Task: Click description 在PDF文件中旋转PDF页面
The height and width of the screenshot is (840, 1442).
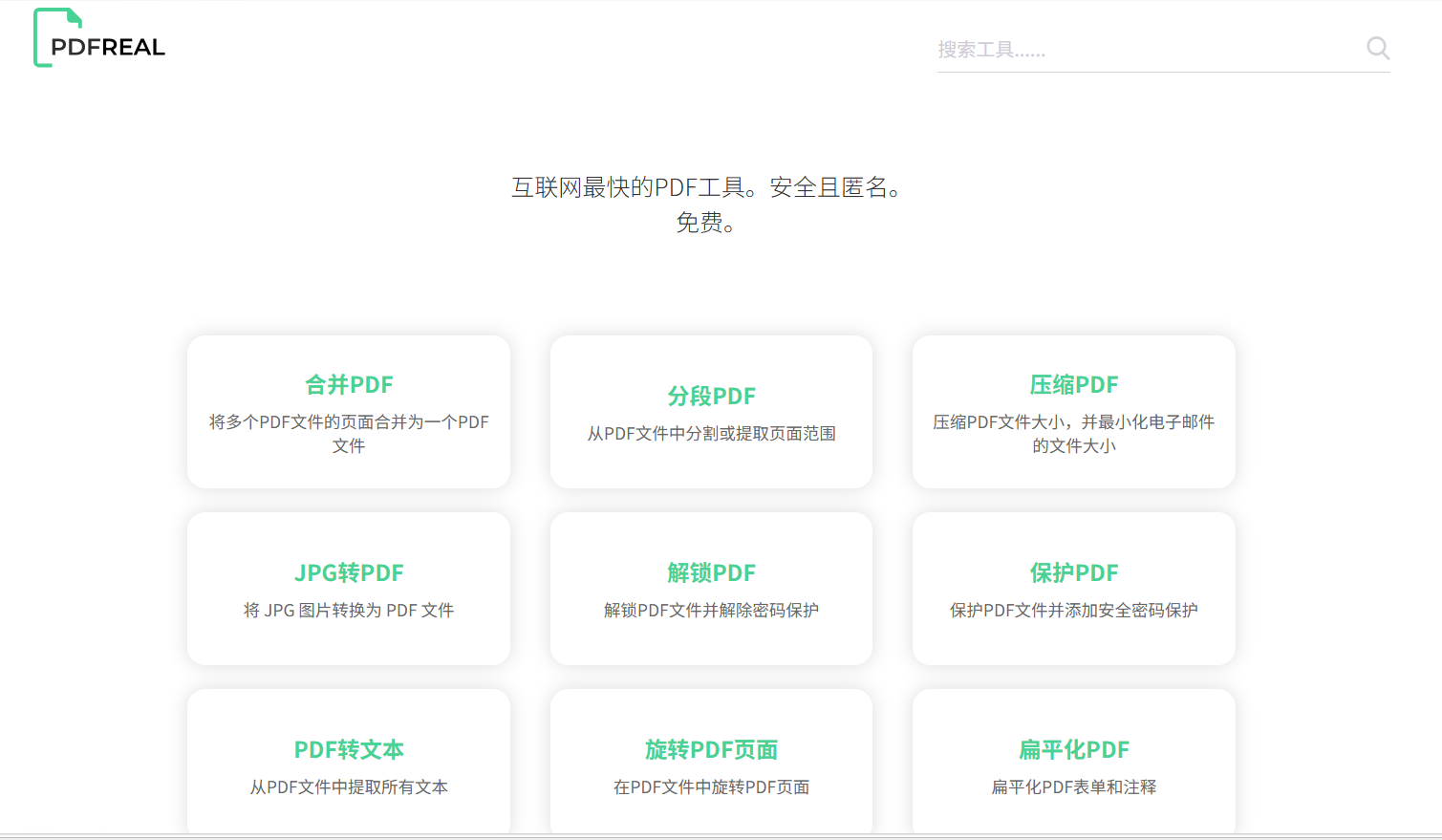Action: pos(711,787)
